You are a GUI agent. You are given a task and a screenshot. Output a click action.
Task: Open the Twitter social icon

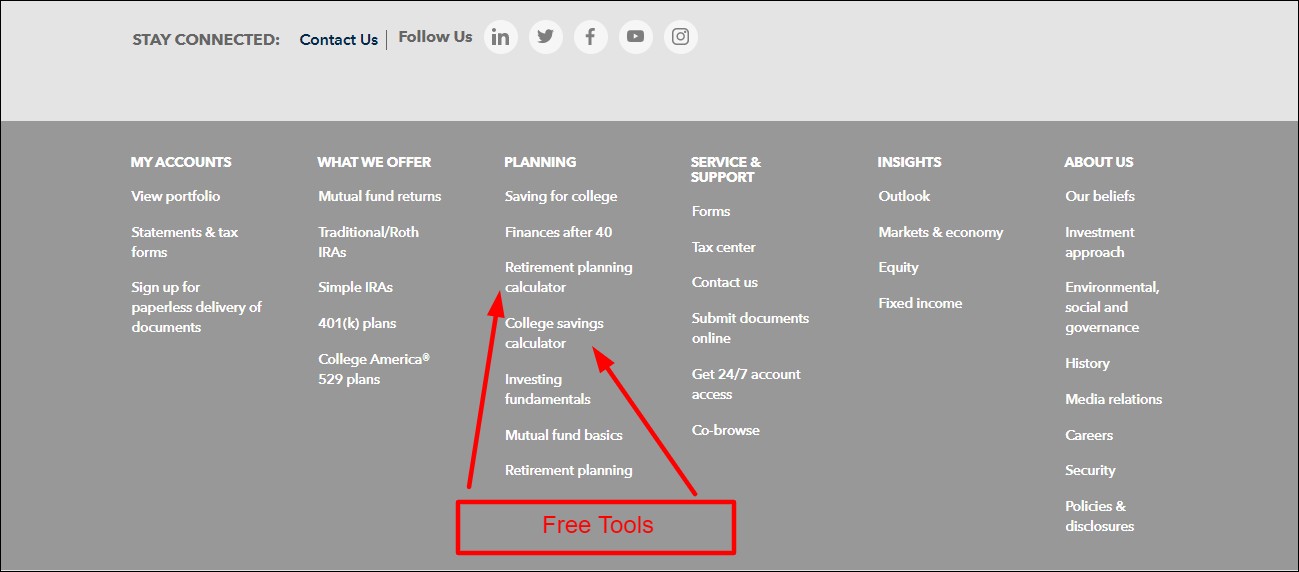coord(545,37)
